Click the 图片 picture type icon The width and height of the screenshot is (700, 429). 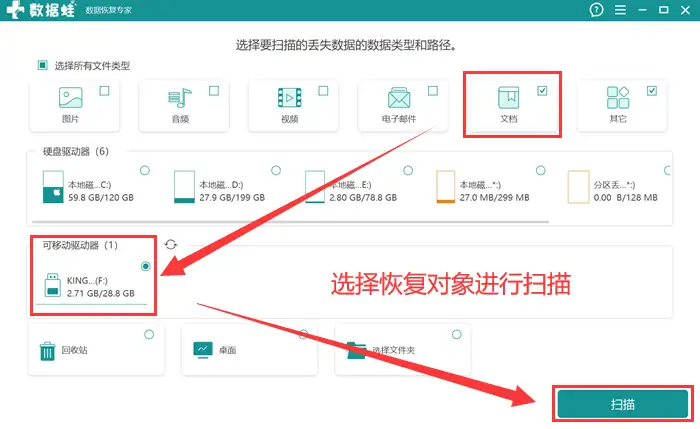pos(71,97)
